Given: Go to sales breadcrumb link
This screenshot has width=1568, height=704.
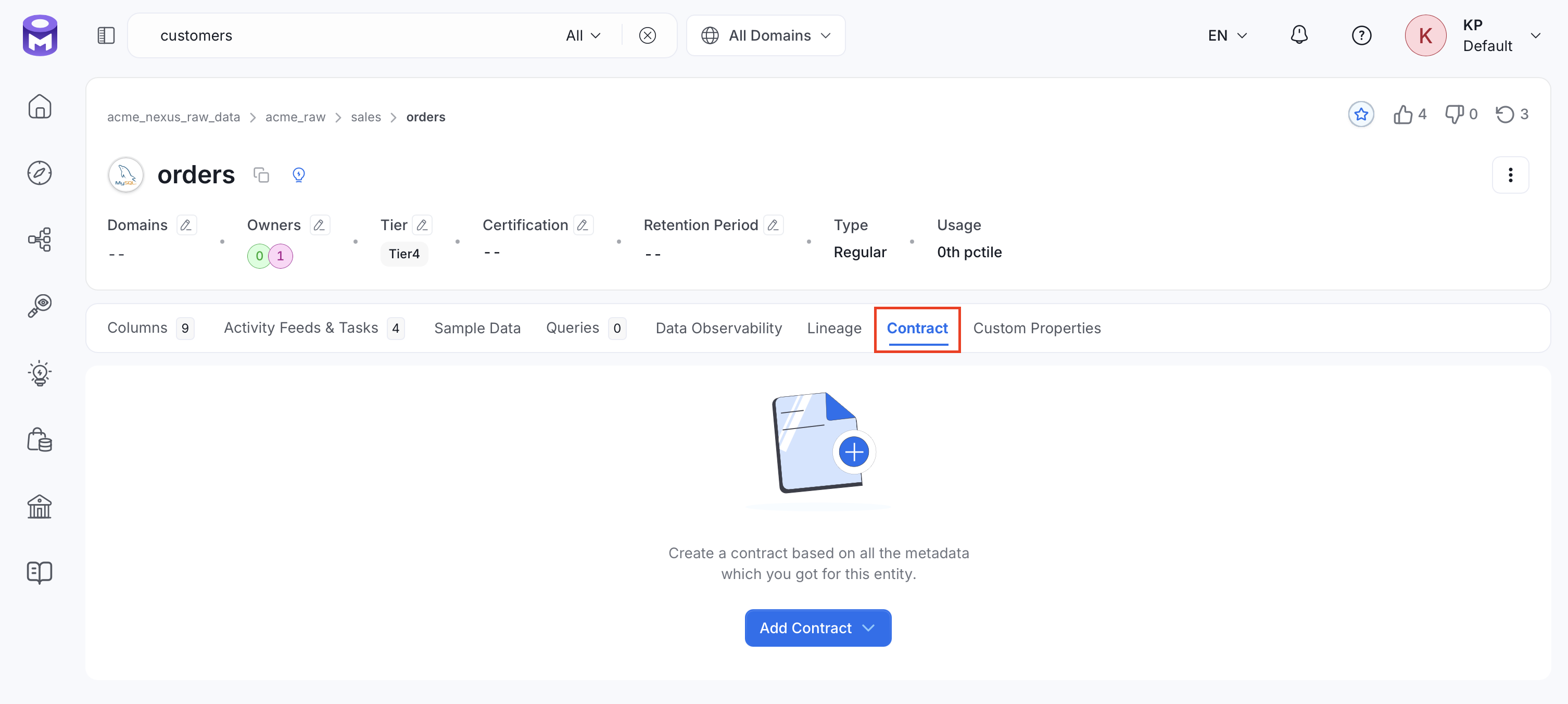Looking at the screenshot, I should pyautogui.click(x=366, y=117).
